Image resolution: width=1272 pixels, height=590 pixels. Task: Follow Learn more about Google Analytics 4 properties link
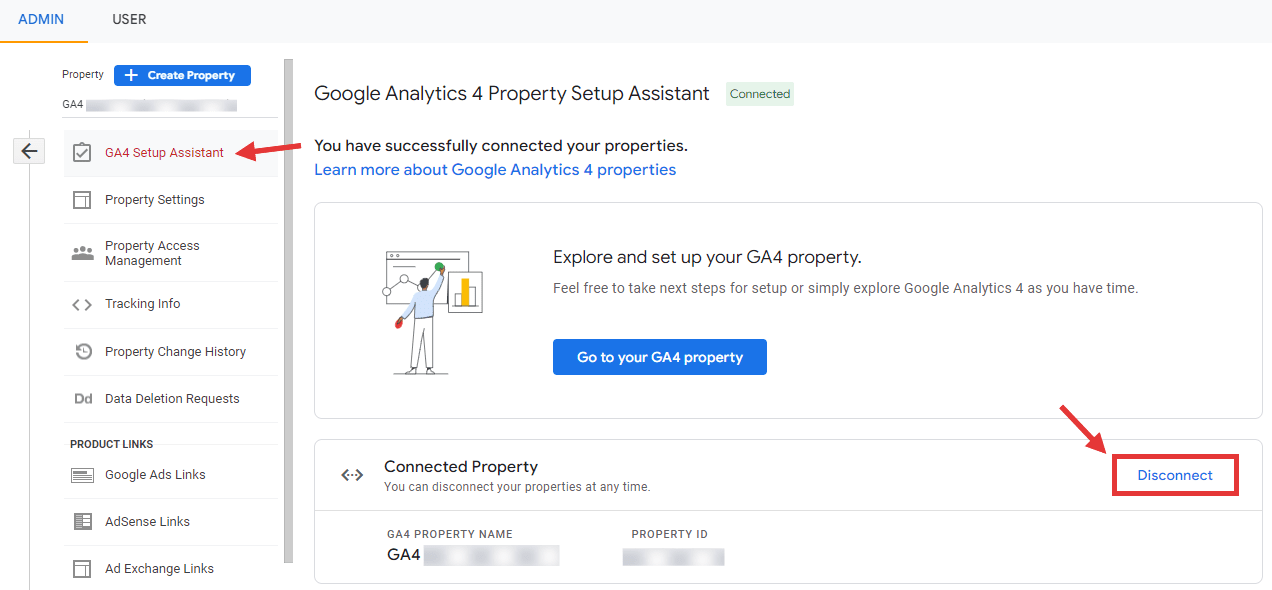pyautogui.click(x=495, y=170)
